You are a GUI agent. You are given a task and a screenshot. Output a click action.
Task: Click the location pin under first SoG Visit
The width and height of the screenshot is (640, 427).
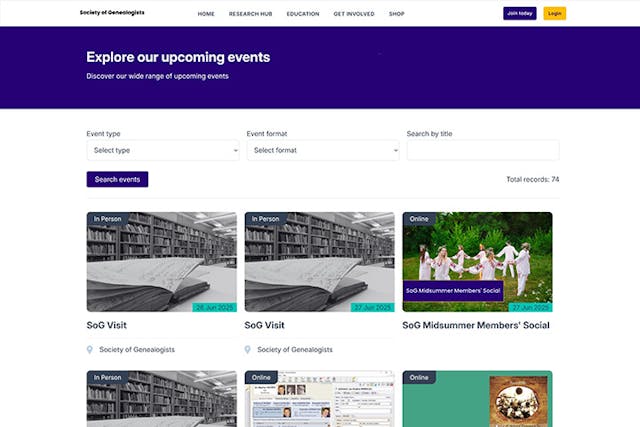[90, 349]
